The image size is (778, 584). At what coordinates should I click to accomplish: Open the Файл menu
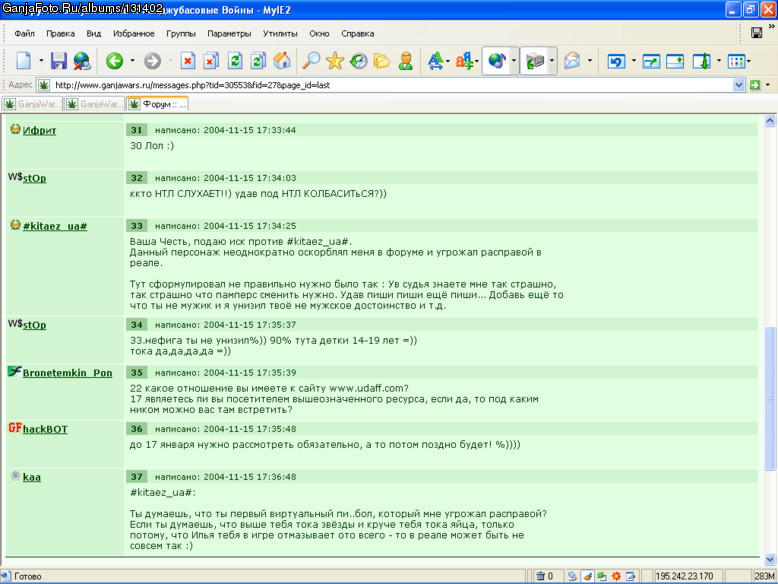point(24,34)
